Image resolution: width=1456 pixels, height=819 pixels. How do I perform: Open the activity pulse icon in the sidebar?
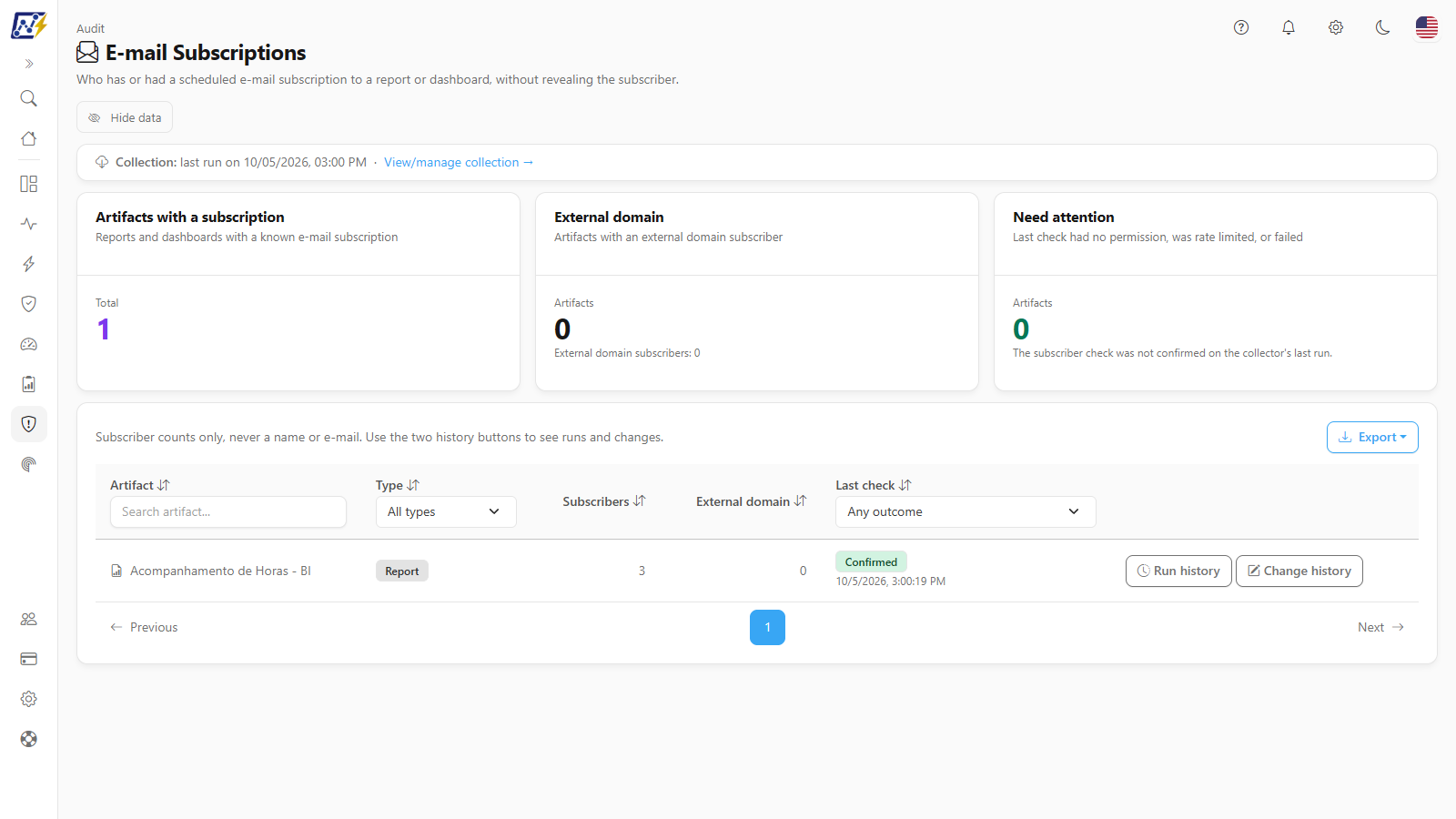[29, 224]
